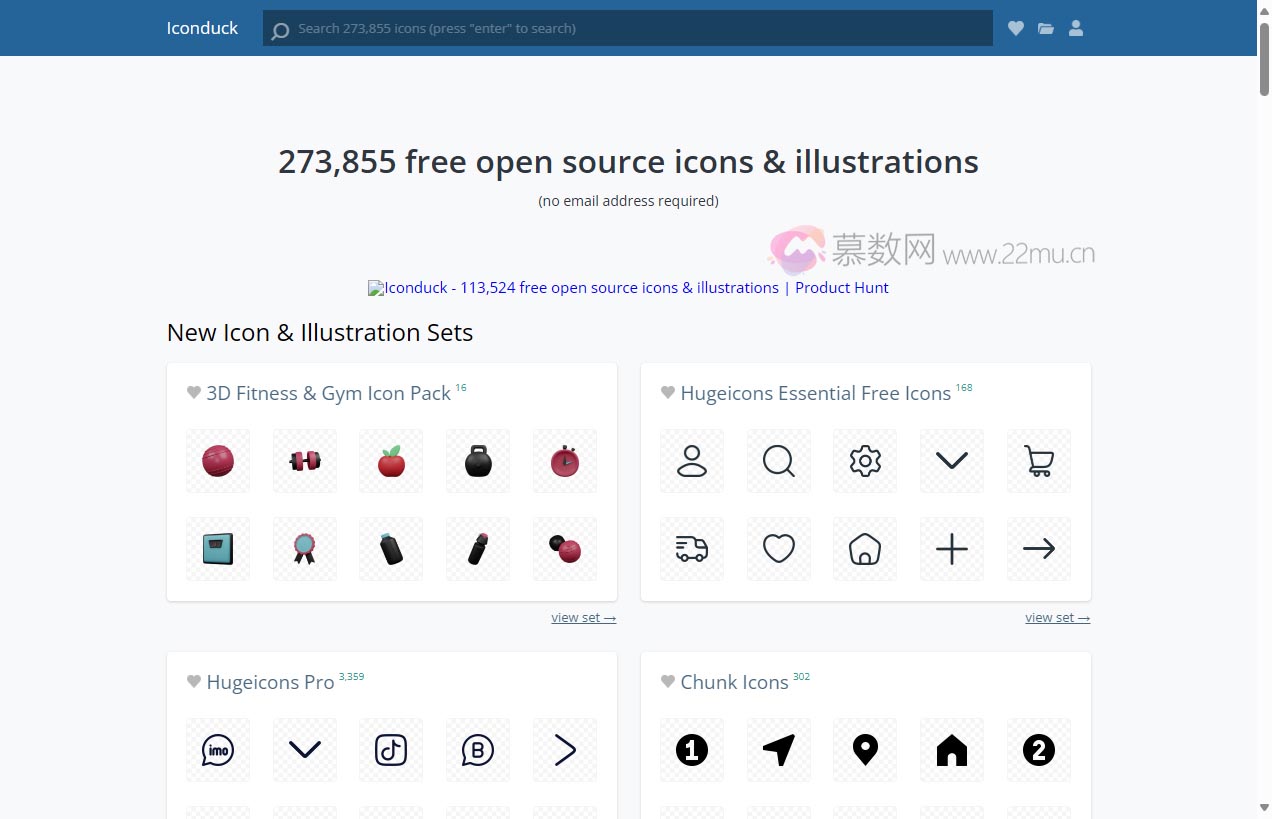The width and height of the screenshot is (1272, 819).
Task: Select the shopping cart icon from Hugeicons set
Action: 1038,461
